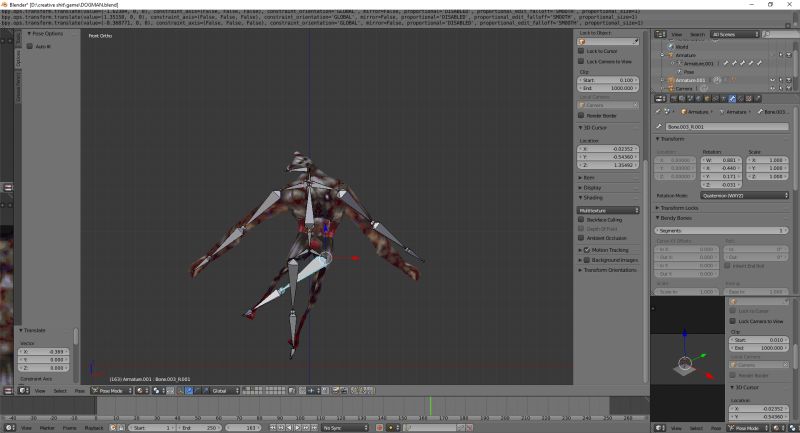The image size is (800, 433).
Task: Click the editor type icon in timeline header
Action: [x=7, y=427]
